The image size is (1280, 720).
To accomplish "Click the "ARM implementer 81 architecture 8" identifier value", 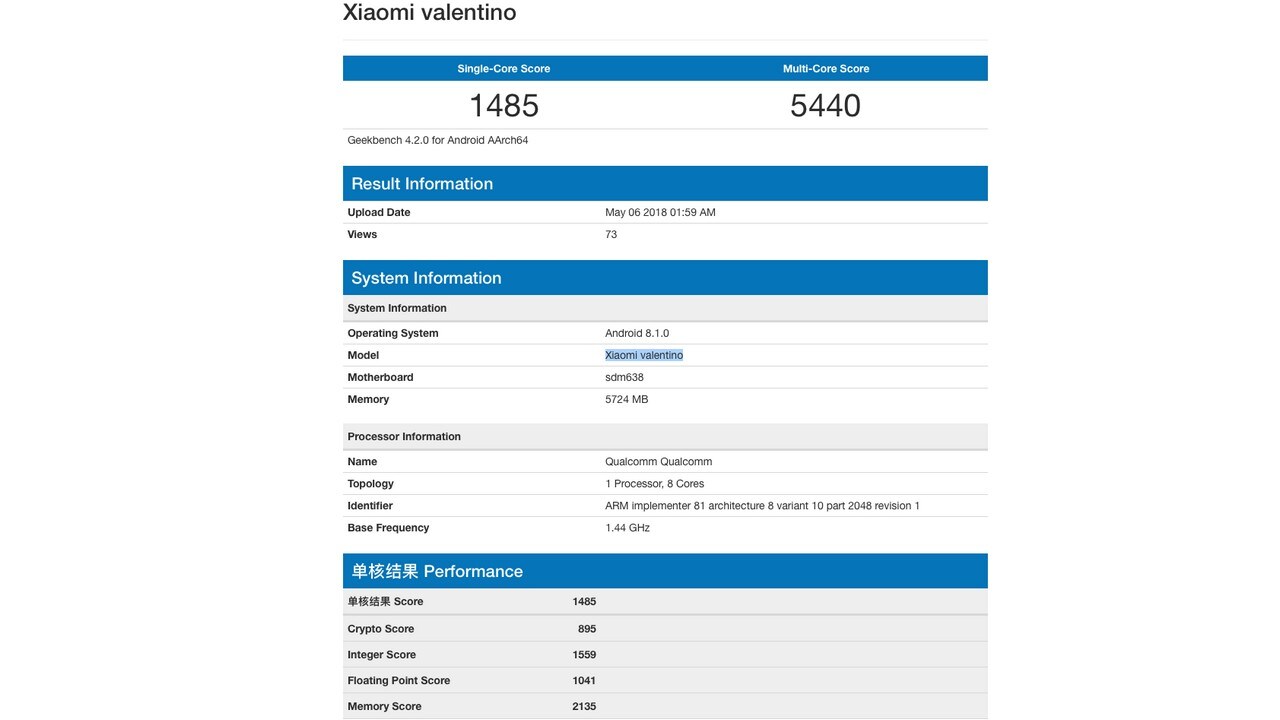I will (763, 506).
